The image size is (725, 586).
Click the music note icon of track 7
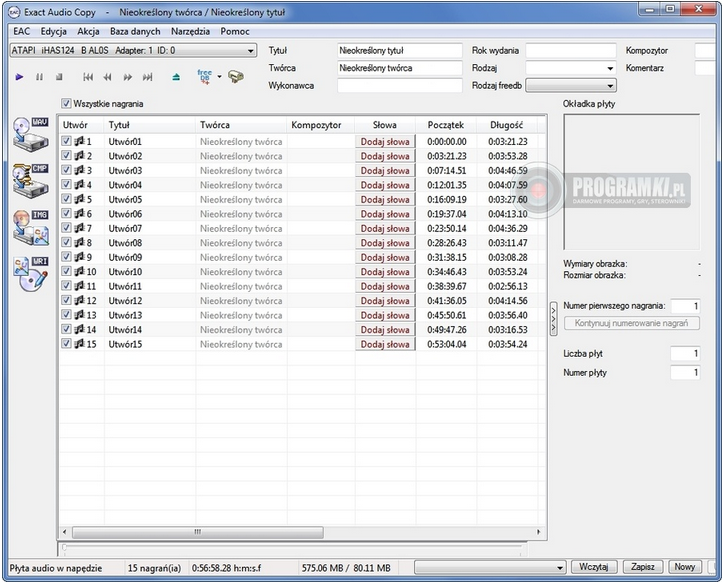point(80,228)
